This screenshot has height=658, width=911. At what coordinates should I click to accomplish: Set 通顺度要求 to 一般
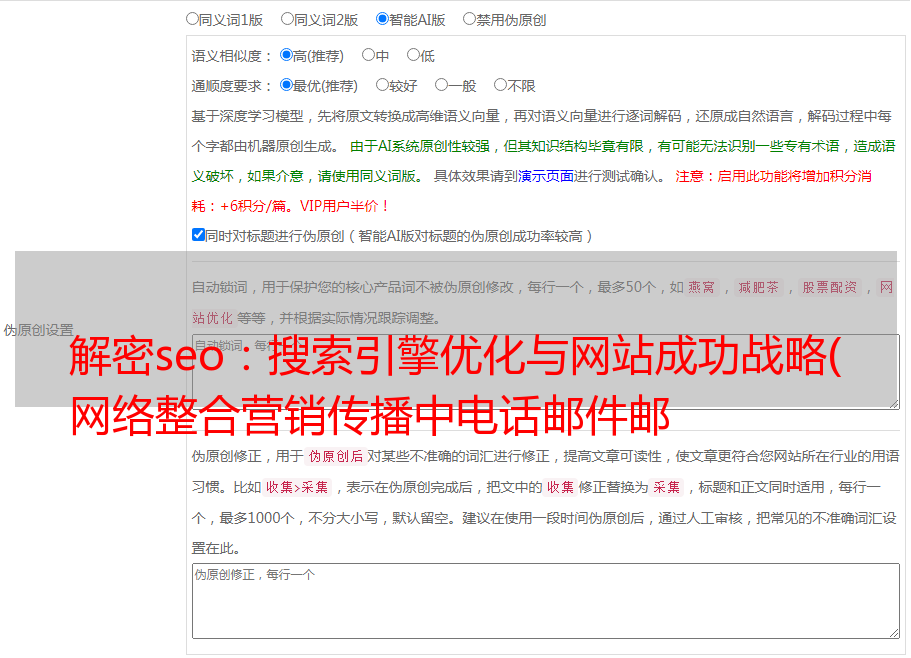coord(441,85)
